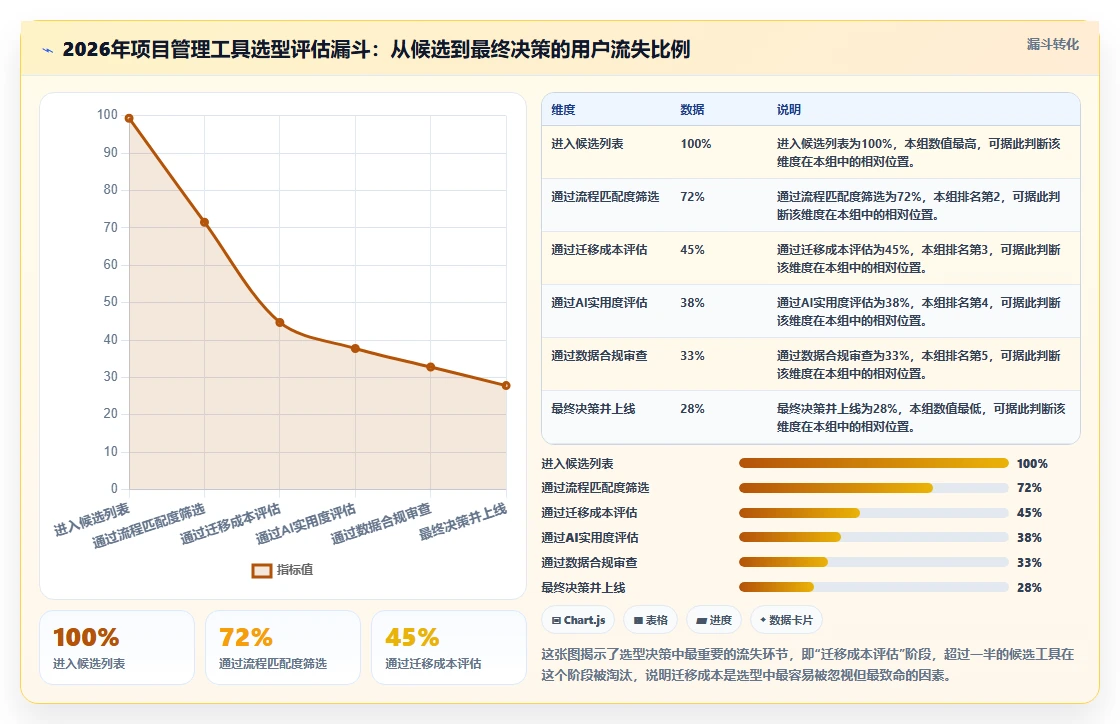The image size is (1120, 724).
Task: Click the 72% 通过流程匹配度筛选 stat card
Action: click(283, 648)
